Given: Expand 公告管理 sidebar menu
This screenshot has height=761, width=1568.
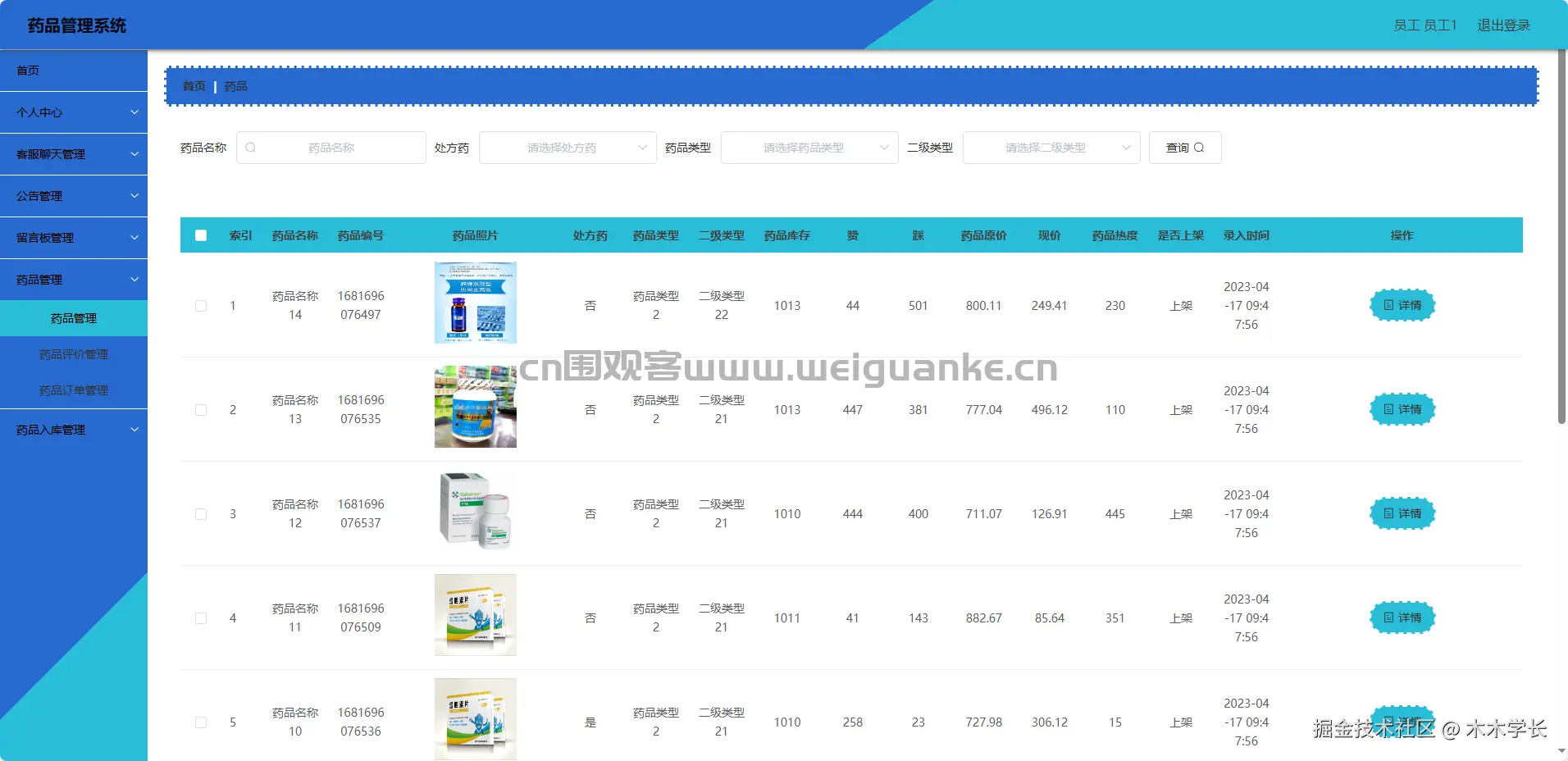Looking at the screenshot, I should (x=74, y=196).
